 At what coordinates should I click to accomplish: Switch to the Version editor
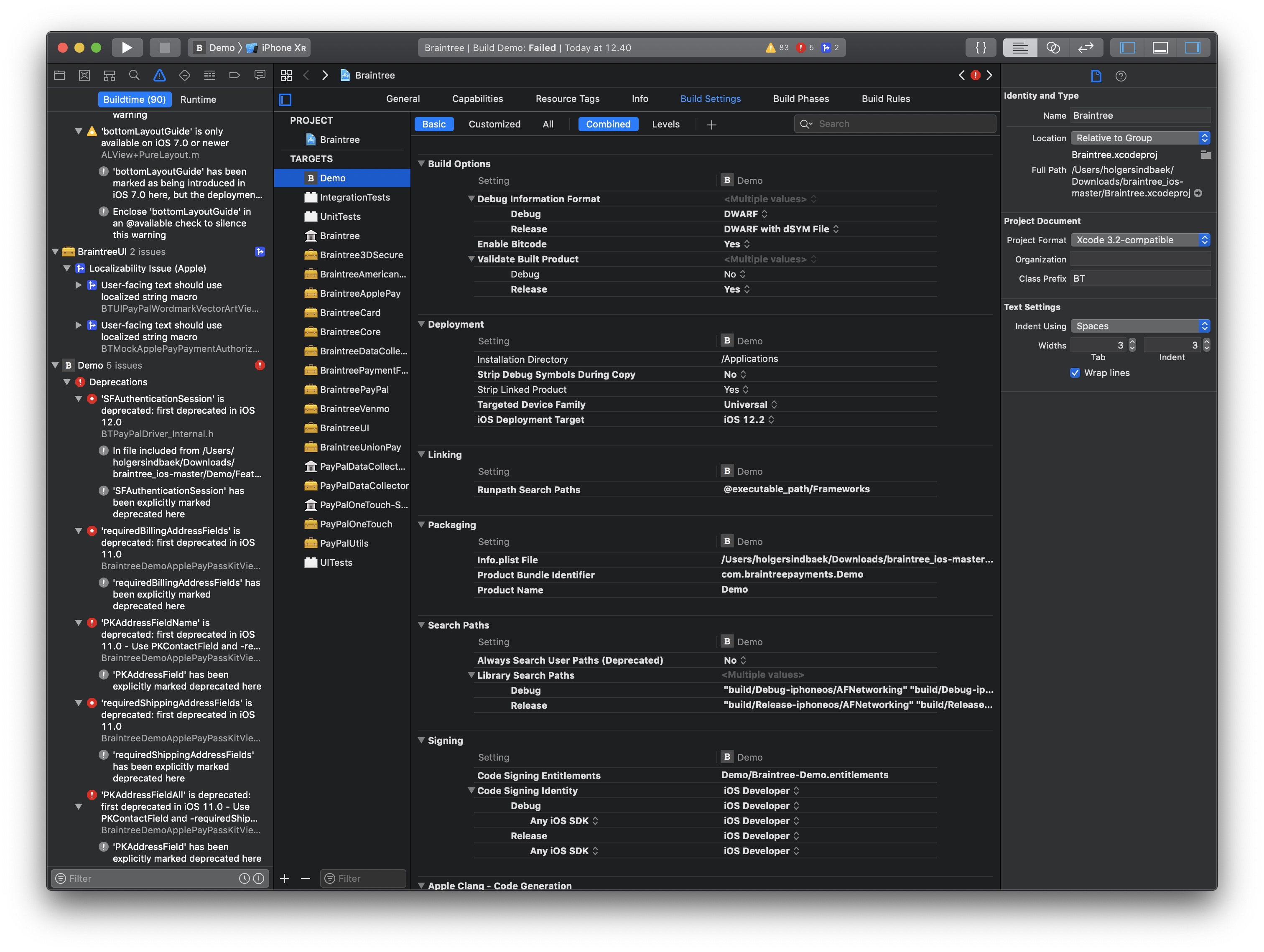(x=1086, y=47)
